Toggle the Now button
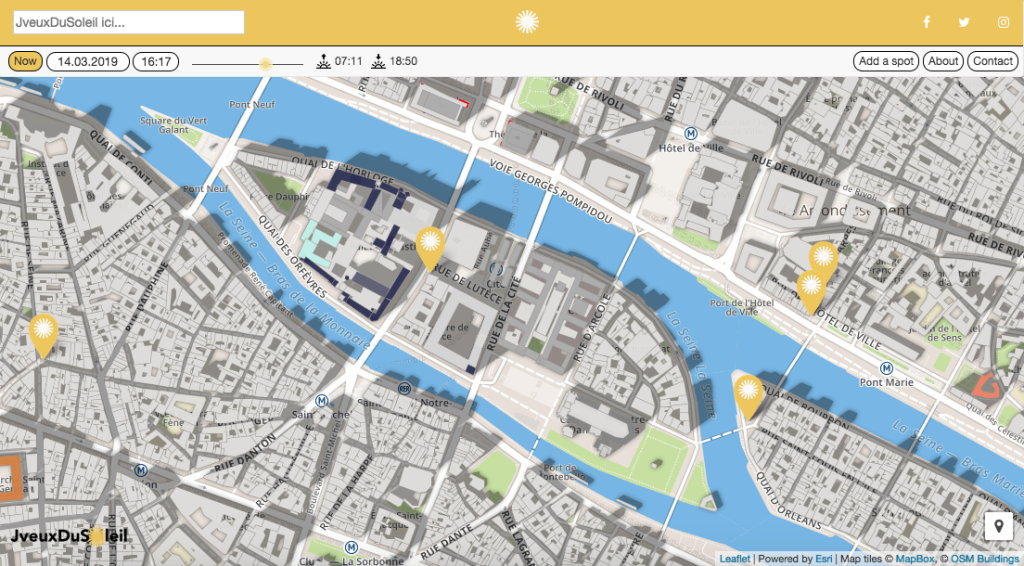Image resolution: width=1024 pixels, height=566 pixels. [x=25, y=61]
